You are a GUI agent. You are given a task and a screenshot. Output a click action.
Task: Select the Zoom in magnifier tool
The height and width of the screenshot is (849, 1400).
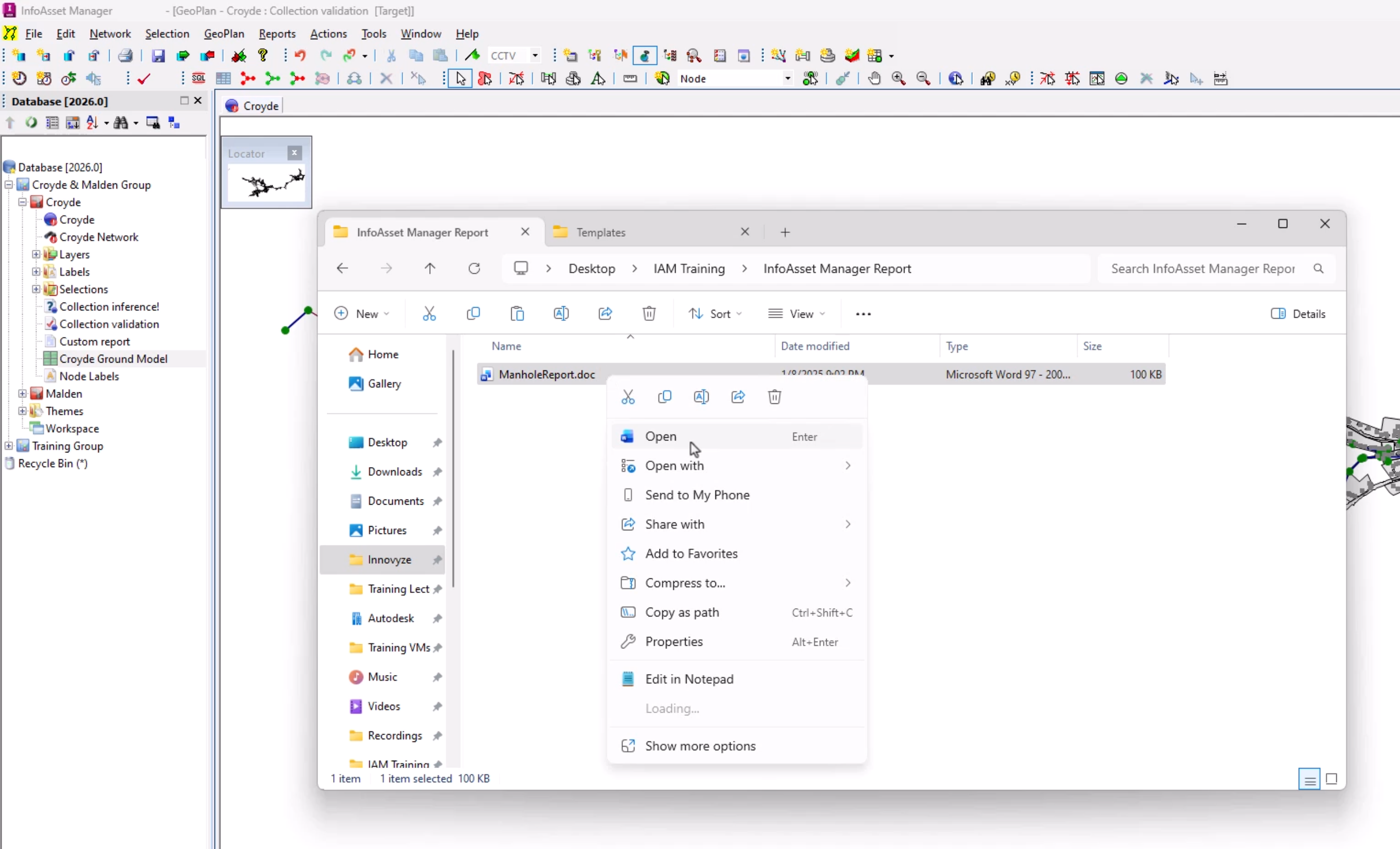click(x=898, y=78)
